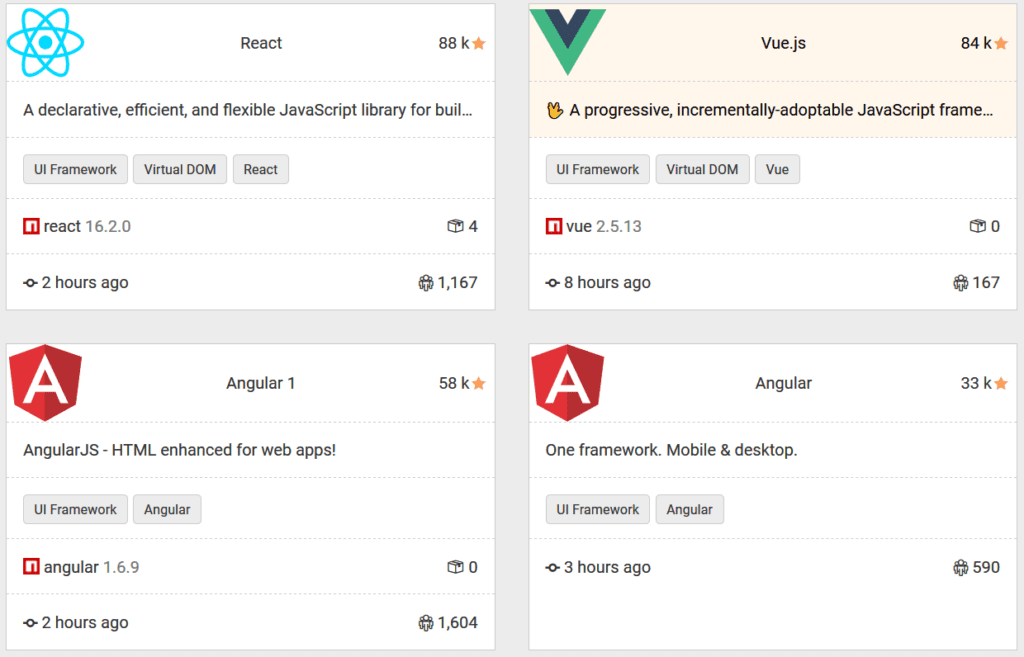1024x657 pixels.
Task: Click the Vue description 'A progressive, incrementally-adoptable'
Action: pyautogui.click(x=781, y=110)
